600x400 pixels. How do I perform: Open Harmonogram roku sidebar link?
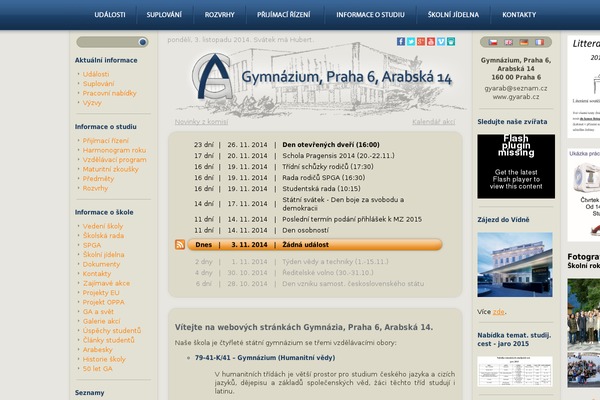tap(114, 150)
